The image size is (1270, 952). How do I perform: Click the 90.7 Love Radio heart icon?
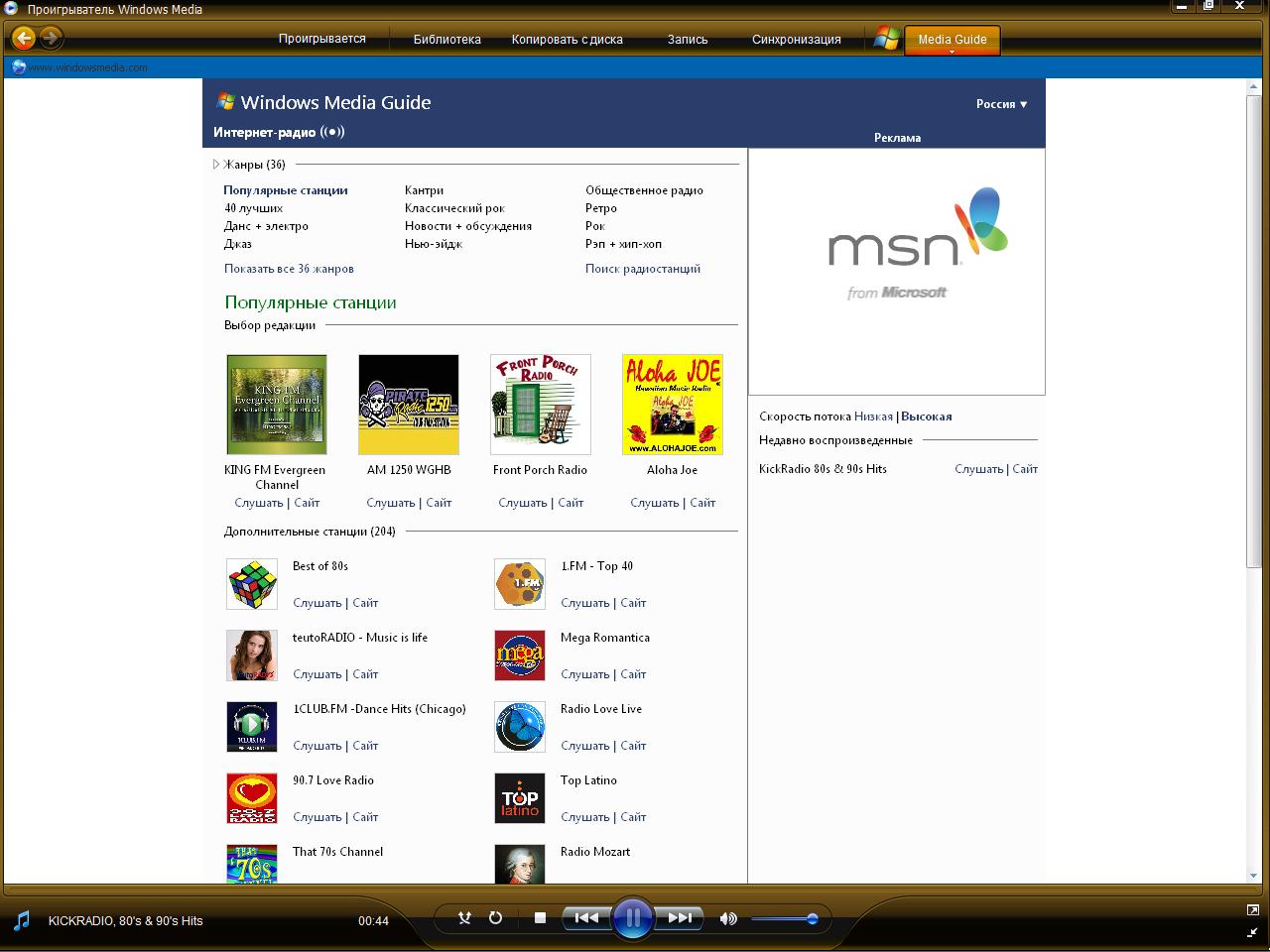252,798
